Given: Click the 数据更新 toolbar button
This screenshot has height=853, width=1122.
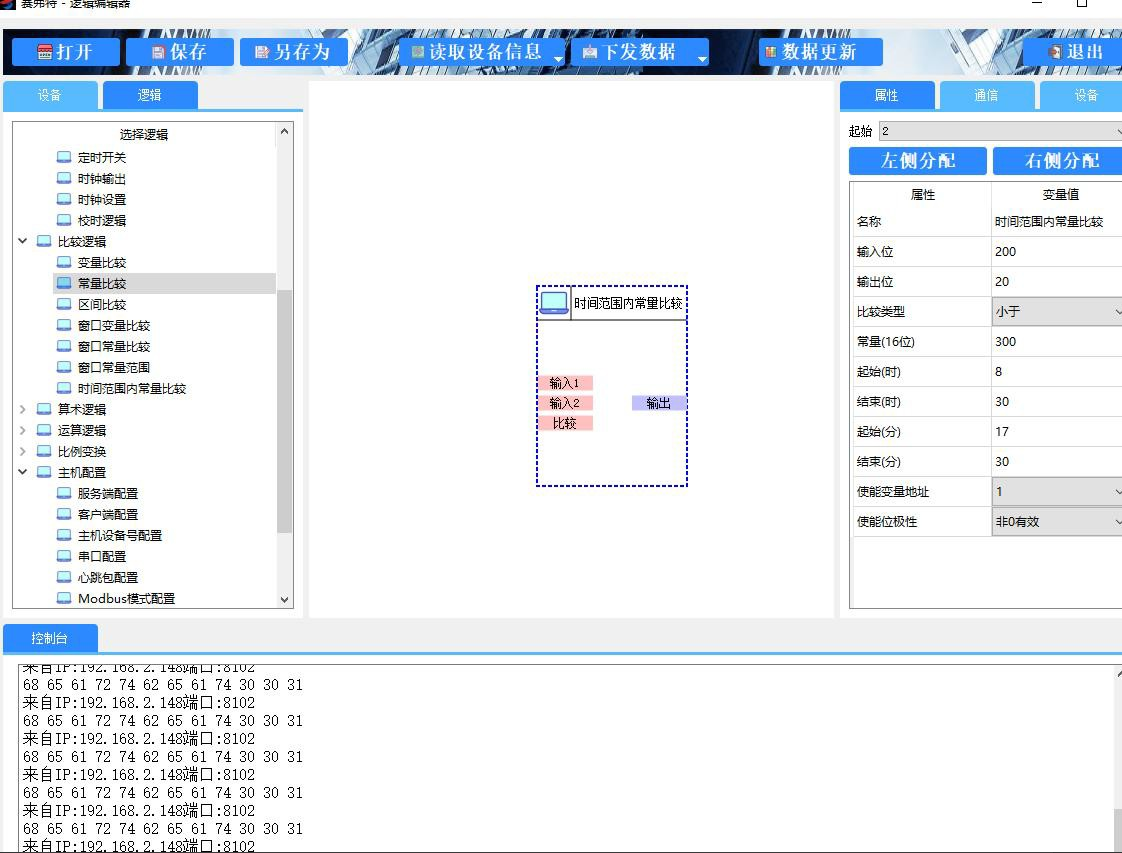Looking at the screenshot, I should pos(820,52).
